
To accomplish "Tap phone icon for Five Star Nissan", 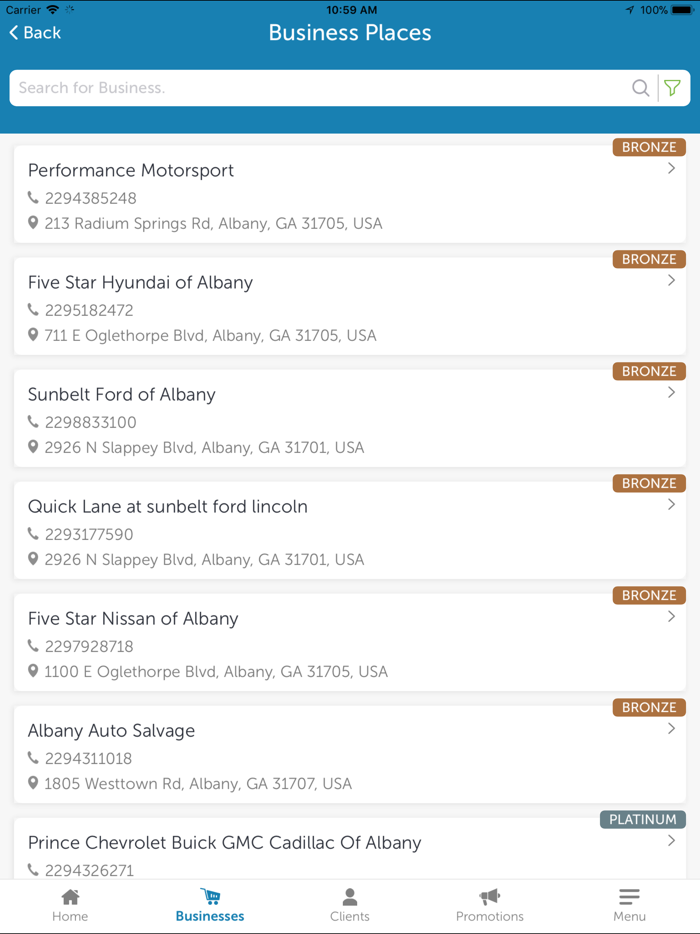I will click(x=33, y=646).
